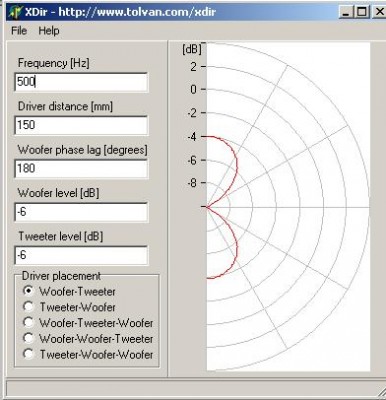Image resolution: width=386 pixels, height=400 pixels.
Task: Click the Woofer phase lag [degrees] label
Action: click(x=82, y=150)
